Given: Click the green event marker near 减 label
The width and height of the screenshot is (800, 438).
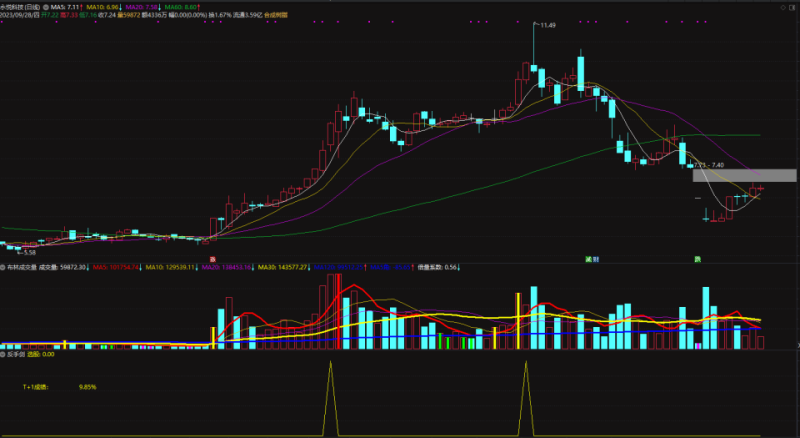Looking at the screenshot, I should (x=587, y=258).
